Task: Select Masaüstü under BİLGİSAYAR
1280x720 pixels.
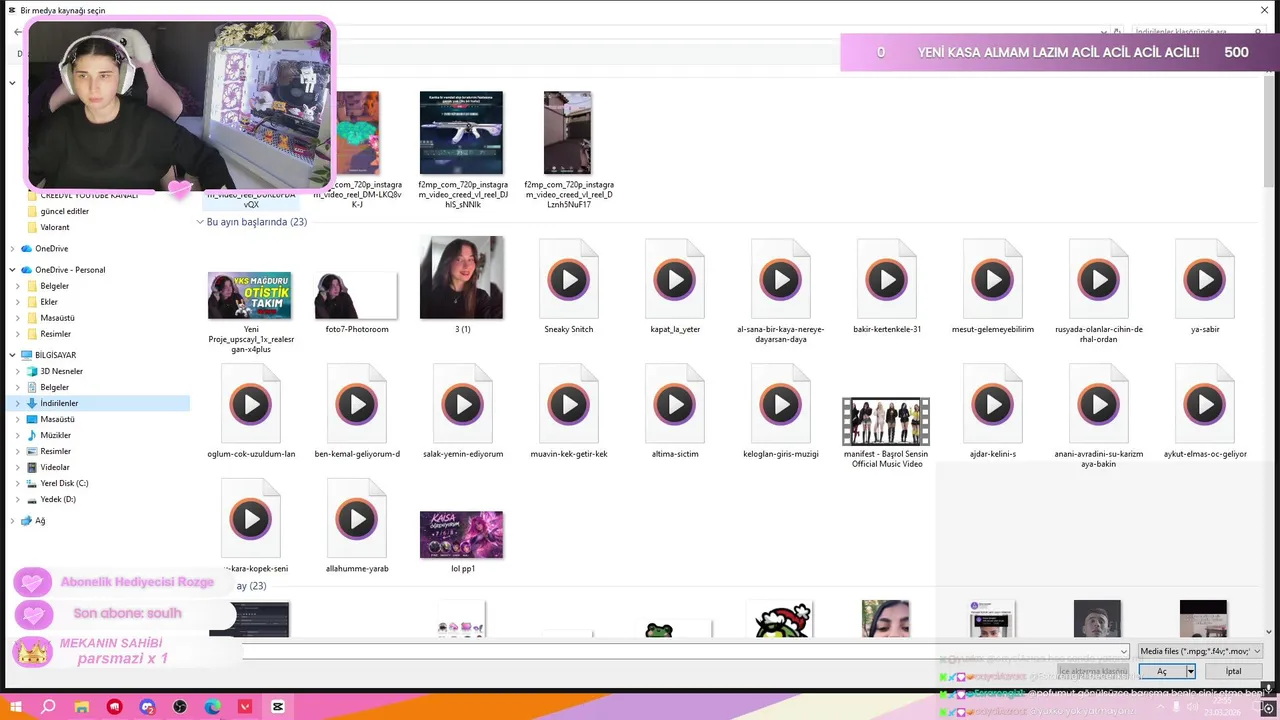Action: pos(57,419)
